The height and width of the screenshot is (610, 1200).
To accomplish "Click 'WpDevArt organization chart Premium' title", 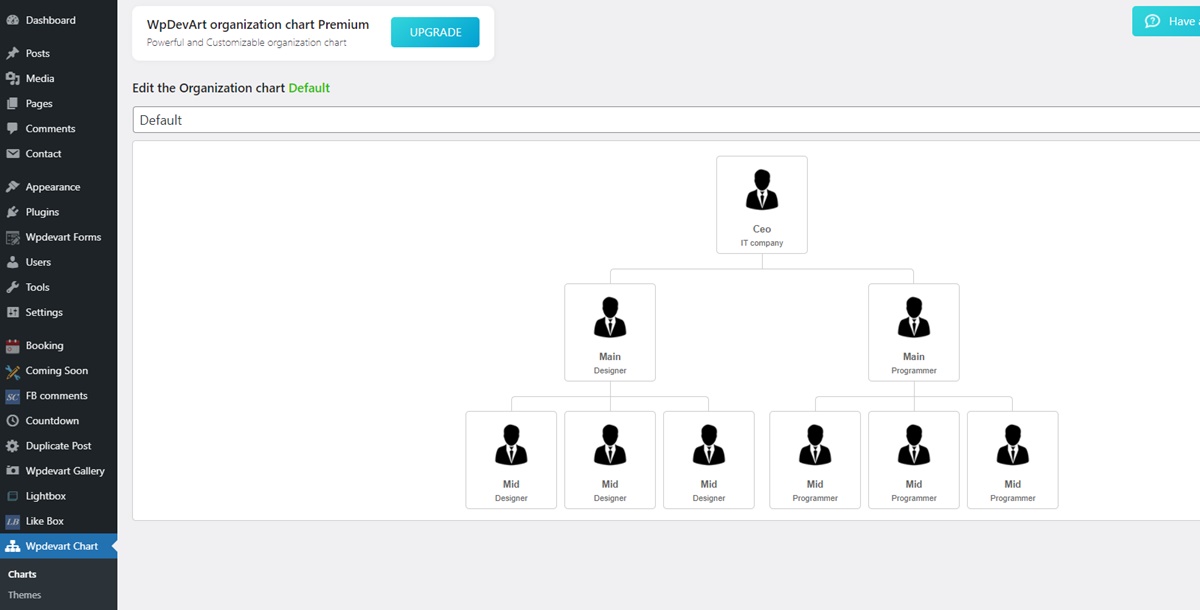I will pyautogui.click(x=258, y=25).
